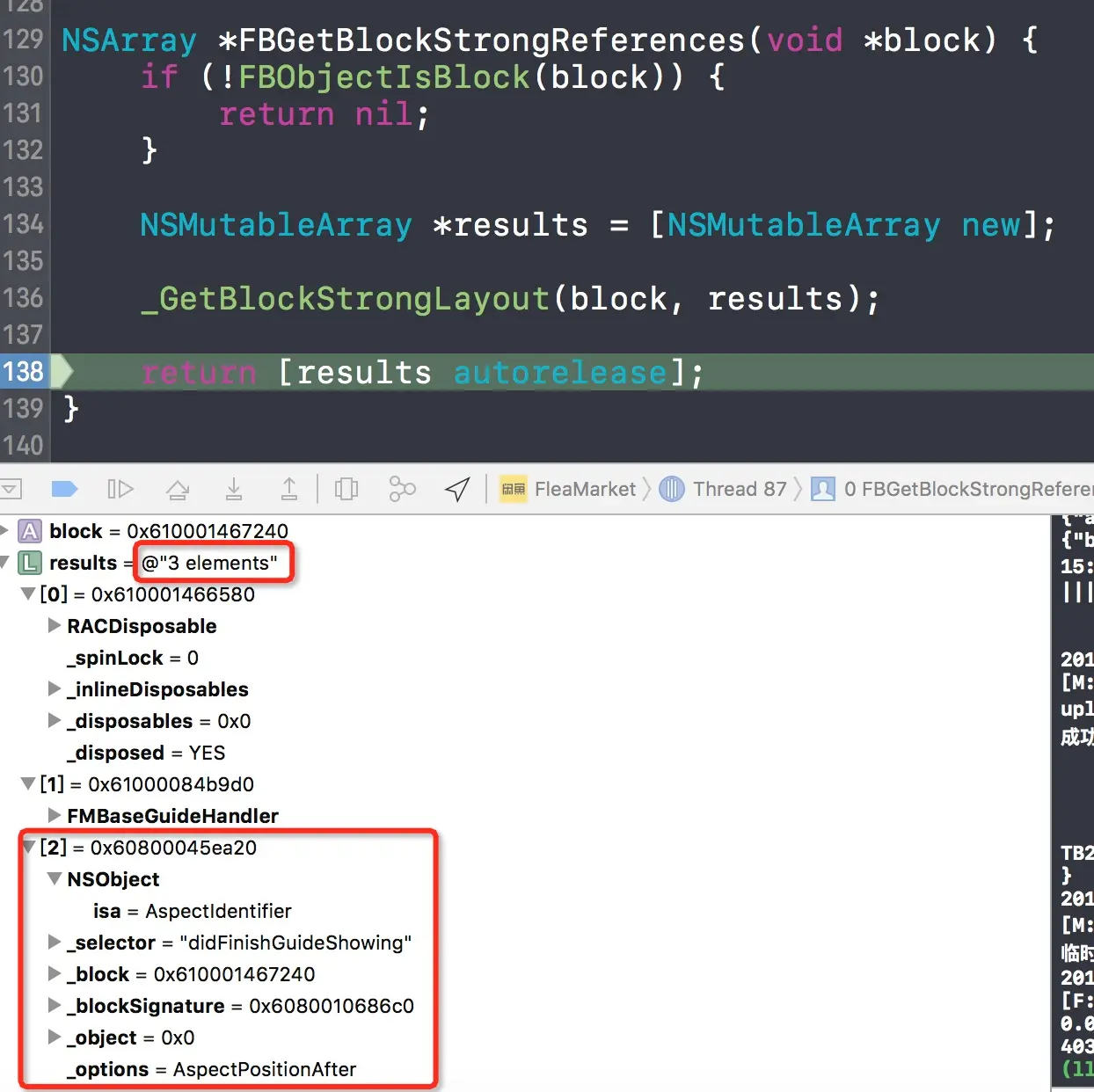This screenshot has height=1092, width=1094.
Task: Click the step into icon
Action: click(x=234, y=489)
